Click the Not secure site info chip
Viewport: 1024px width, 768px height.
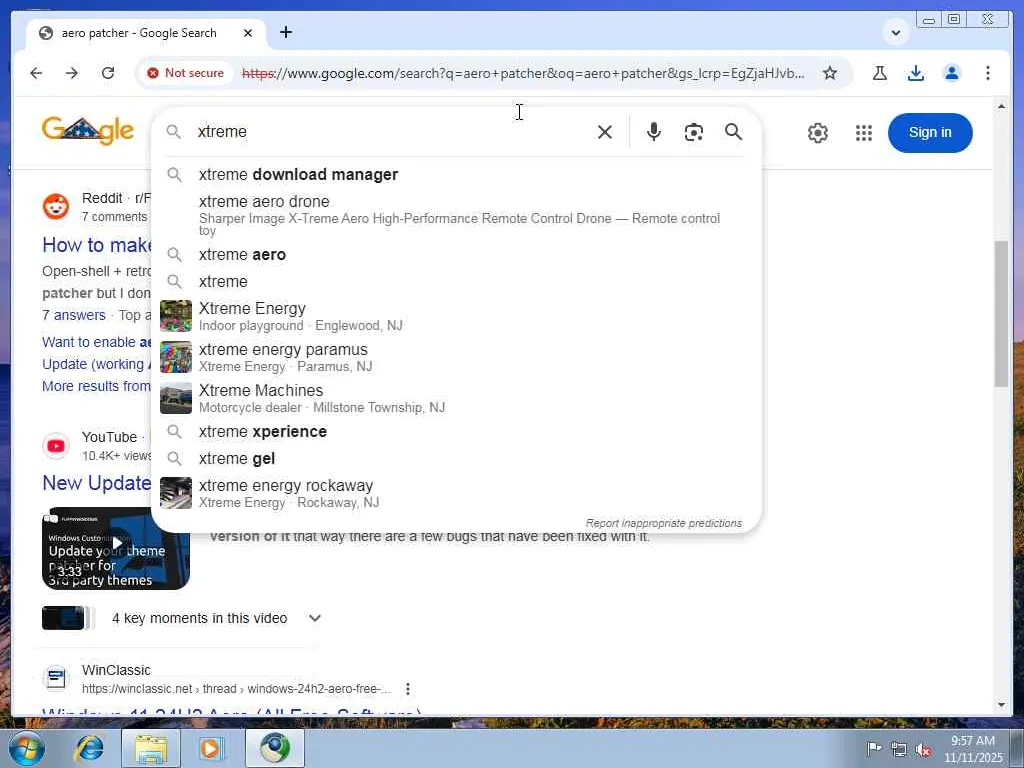pos(186,73)
